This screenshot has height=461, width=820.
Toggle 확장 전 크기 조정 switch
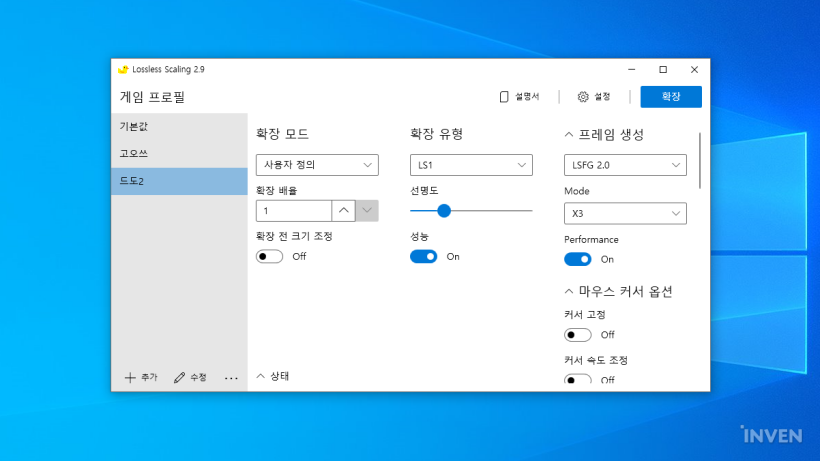269,257
